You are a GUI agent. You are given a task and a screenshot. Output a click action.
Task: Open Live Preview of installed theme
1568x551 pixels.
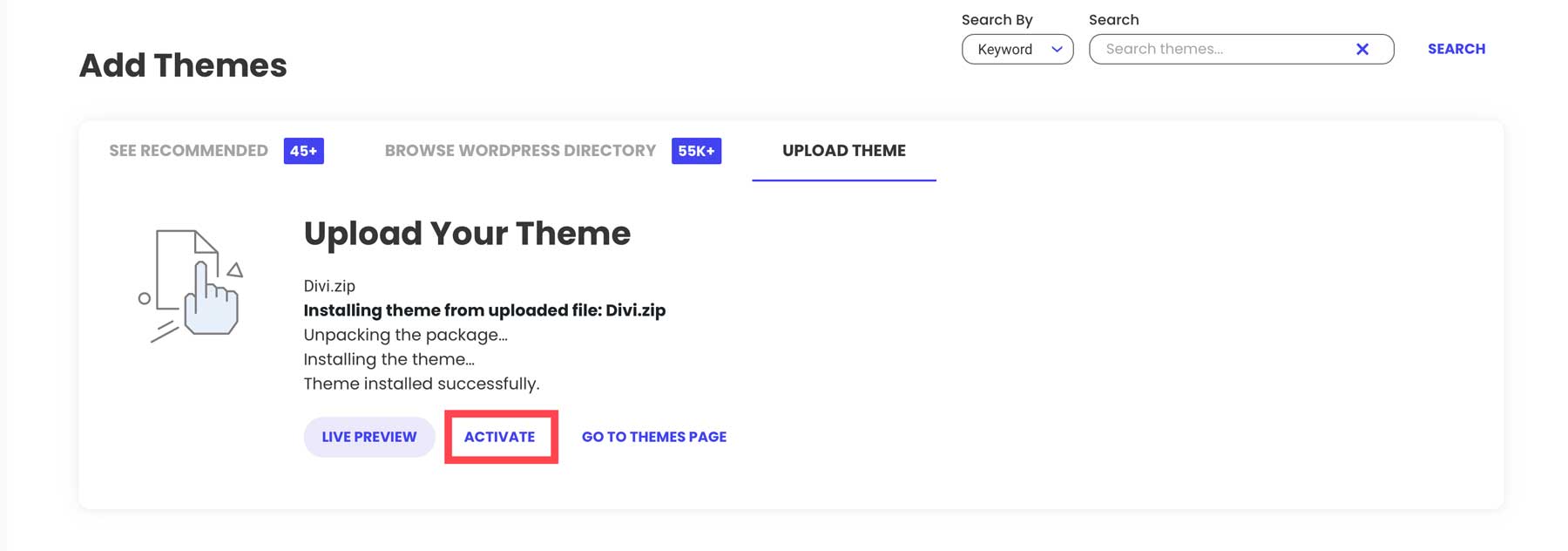click(x=368, y=437)
